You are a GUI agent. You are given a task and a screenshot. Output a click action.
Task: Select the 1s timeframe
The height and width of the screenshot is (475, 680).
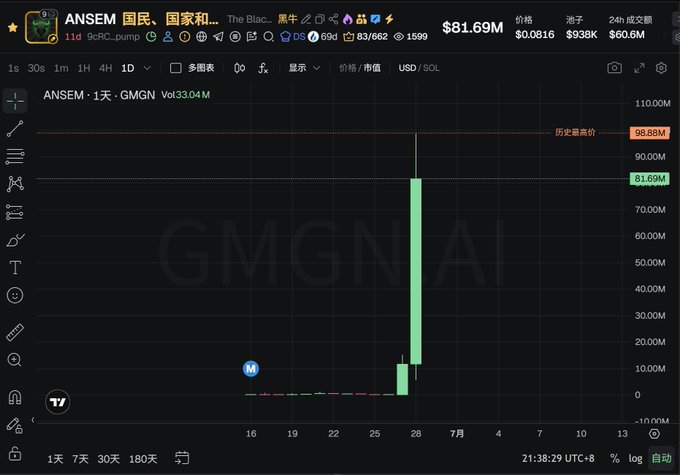coord(13,68)
